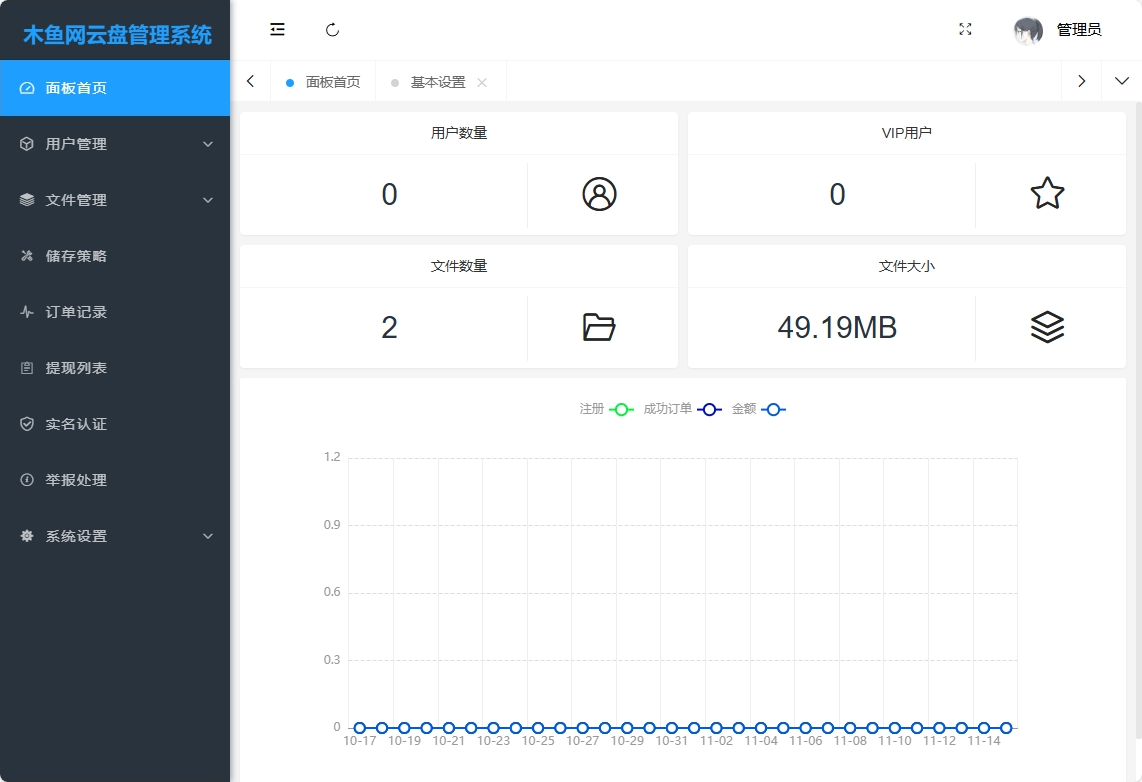Image resolution: width=1142 pixels, height=782 pixels.
Task: Click the cube icon beside 用户管理
Action: (27, 144)
